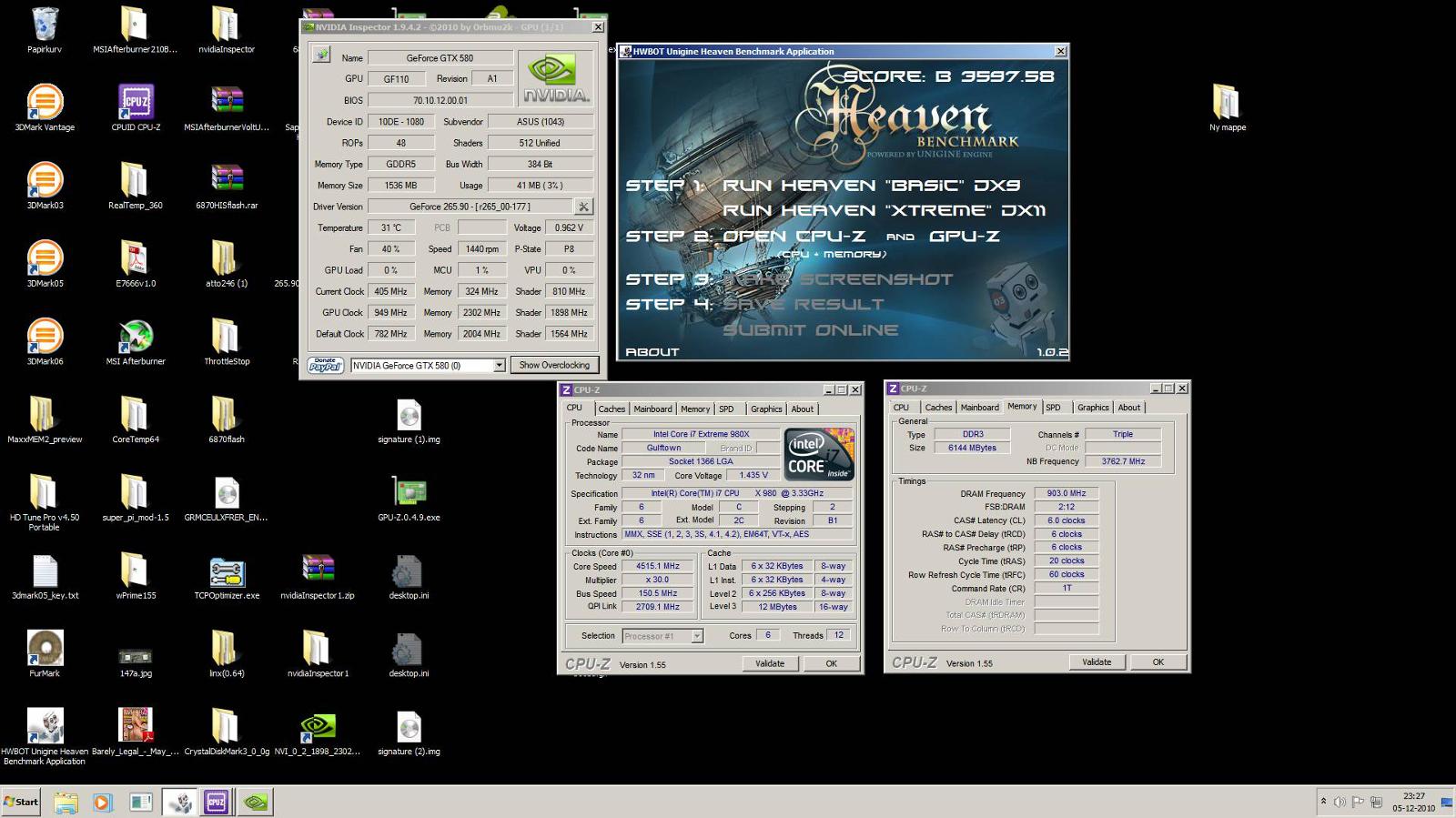Click the volume speaker tray icon
The height and width of the screenshot is (818, 1456).
pos(1340,802)
